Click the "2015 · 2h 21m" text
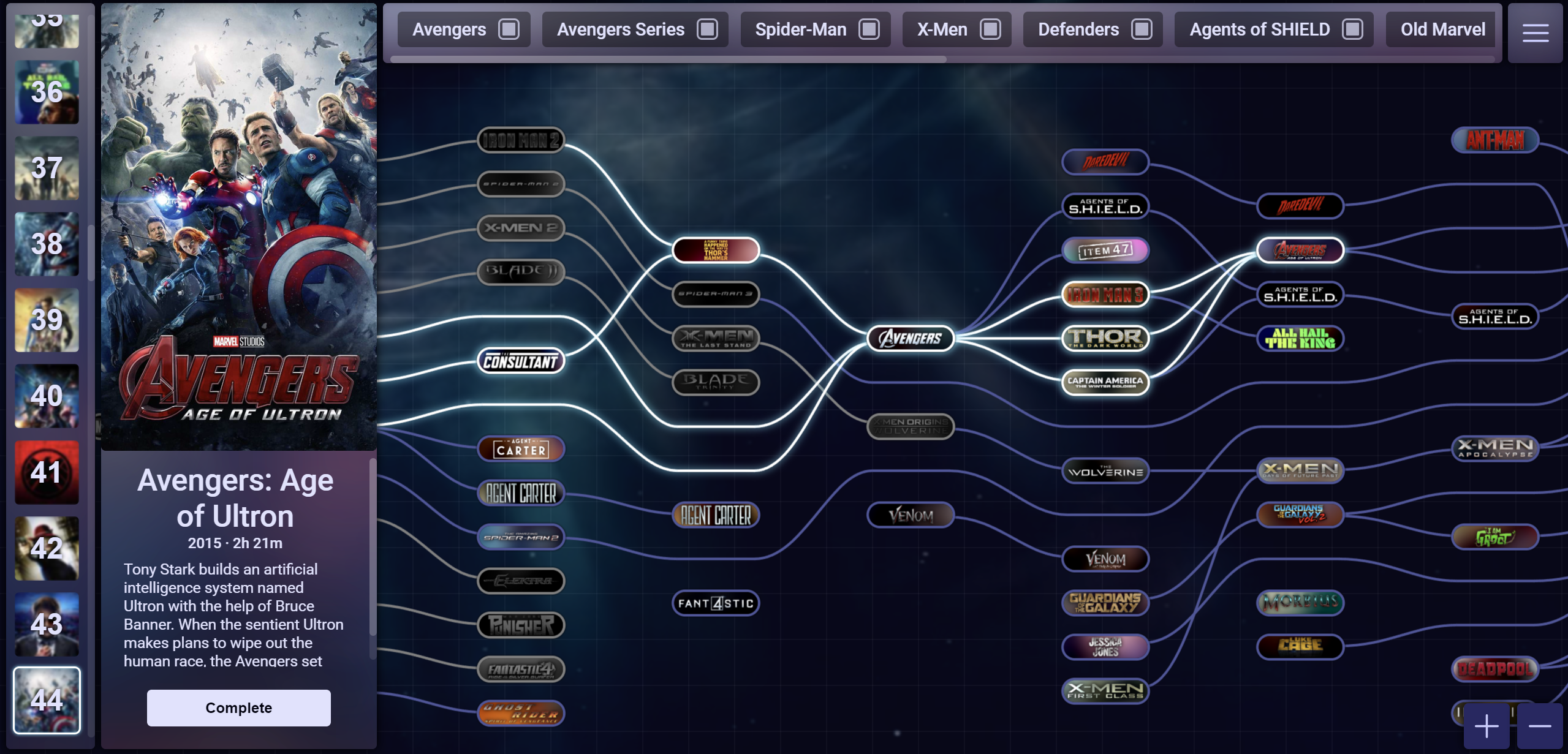This screenshot has width=1568, height=754. [235, 543]
